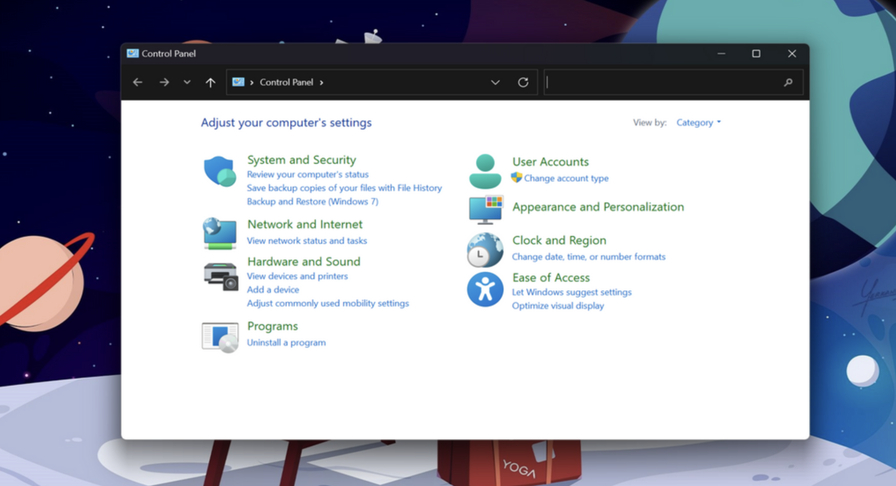Viewport: 896px width, 486px height.
Task: Expand the address bar history dropdown
Action: tap(495, 83)
